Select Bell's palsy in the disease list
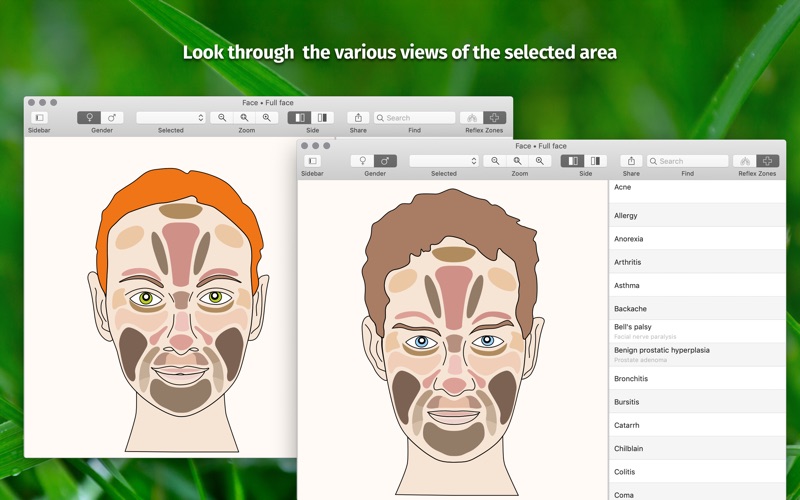 (697, 332)
